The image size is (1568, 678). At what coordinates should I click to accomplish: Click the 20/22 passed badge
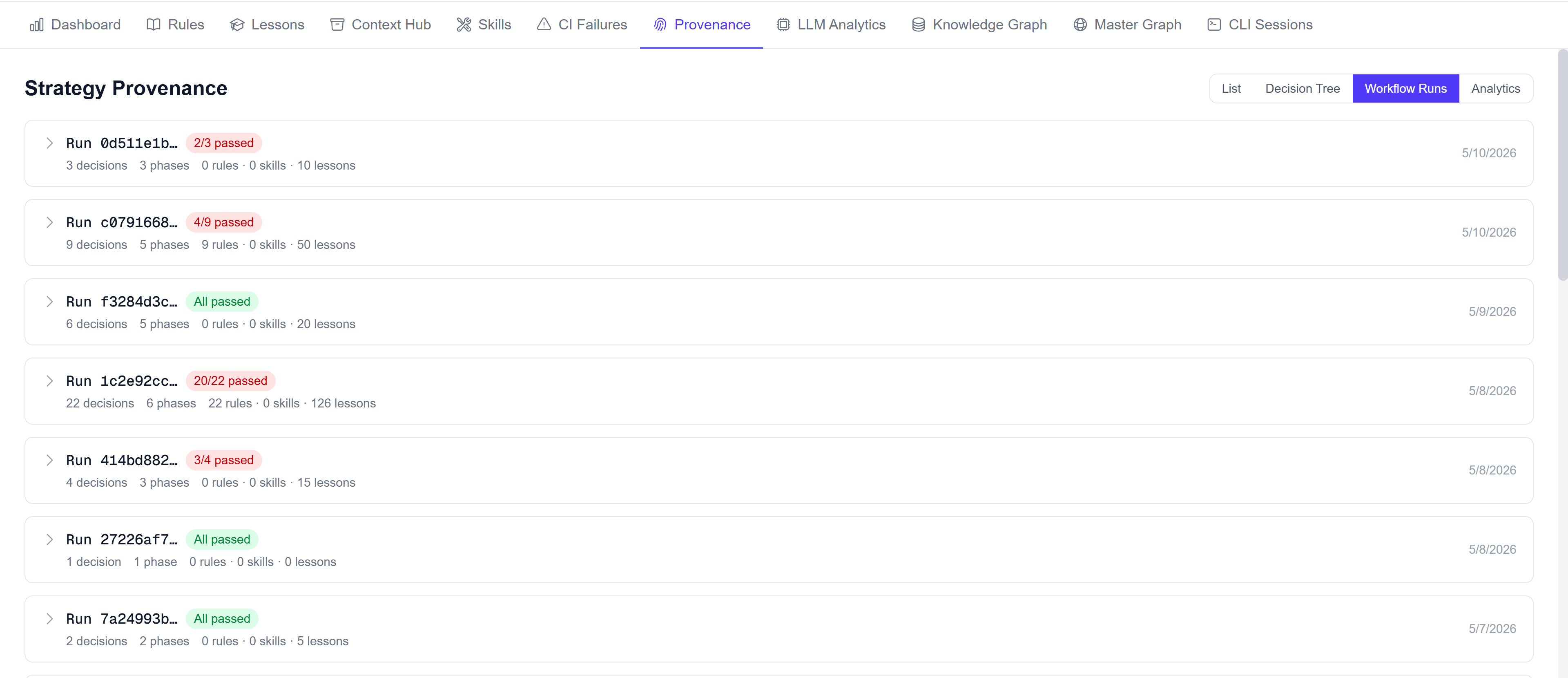[x=230, y=381]
